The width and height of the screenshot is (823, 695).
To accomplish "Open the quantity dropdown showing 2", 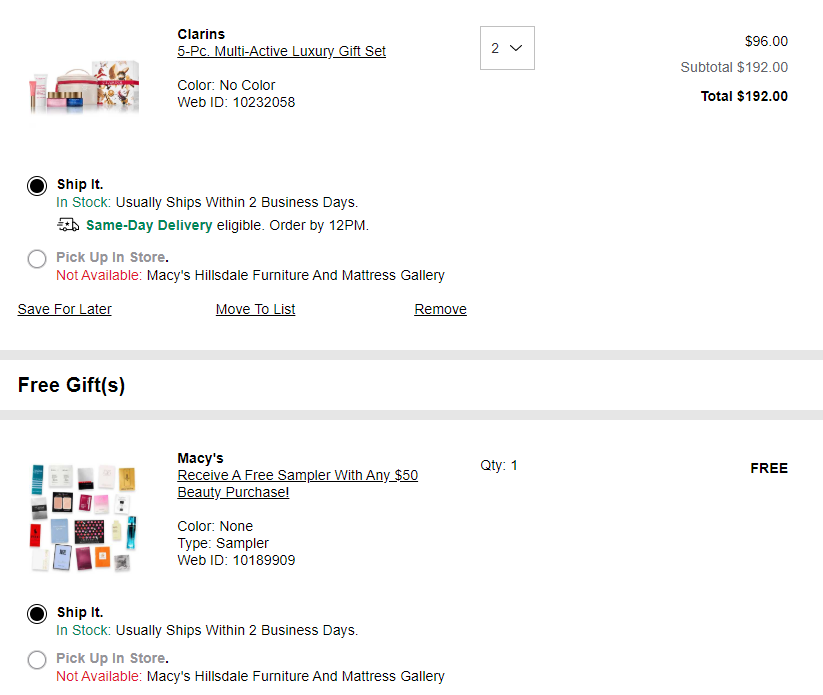I will point(507,48).
